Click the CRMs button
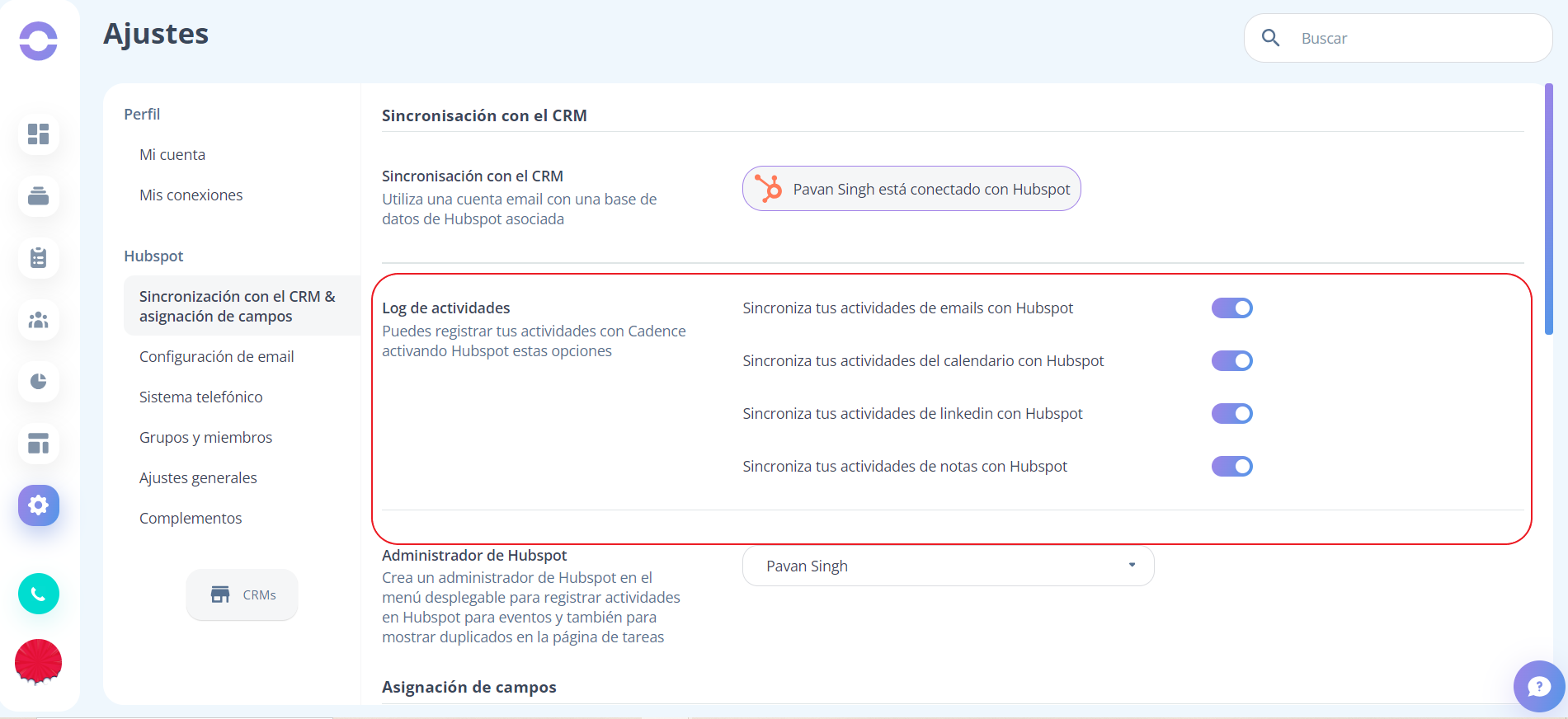 click(x=242, y=594)
